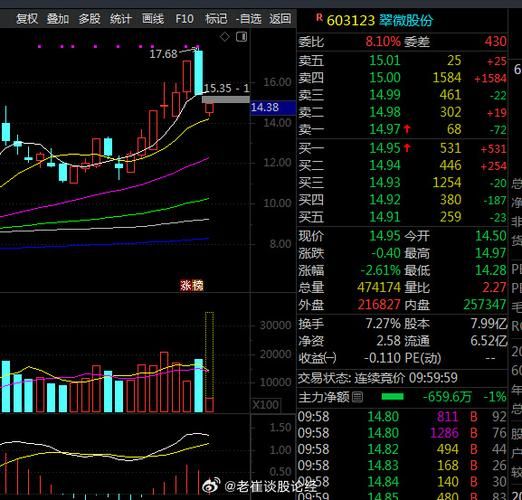Viewport: 522px width, 500px height.
Task: Open the 统计 statistics tool
Action: tap(121, 19)
